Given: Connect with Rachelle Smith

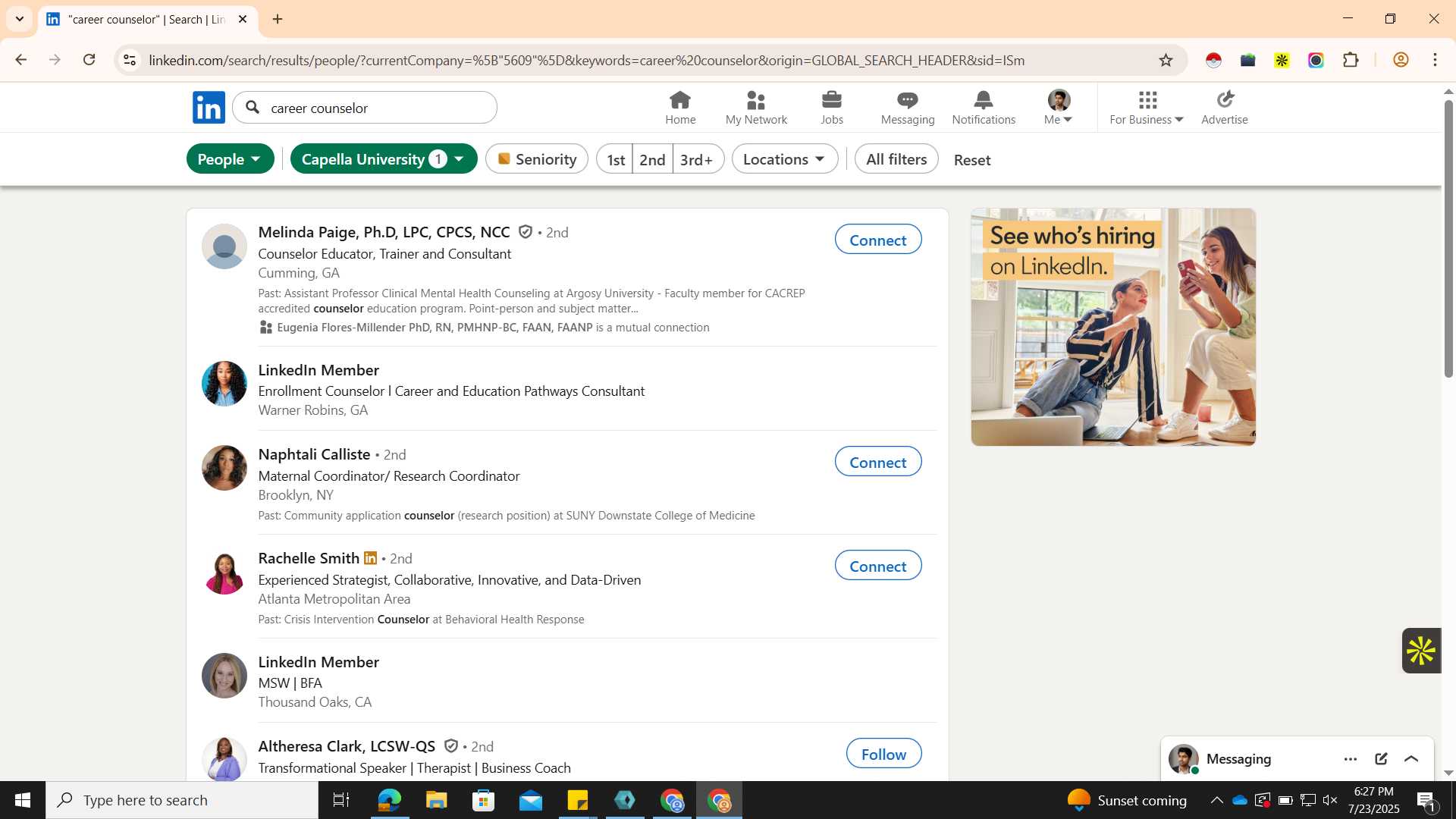Looking at the screenshot, I should [878, 566].
